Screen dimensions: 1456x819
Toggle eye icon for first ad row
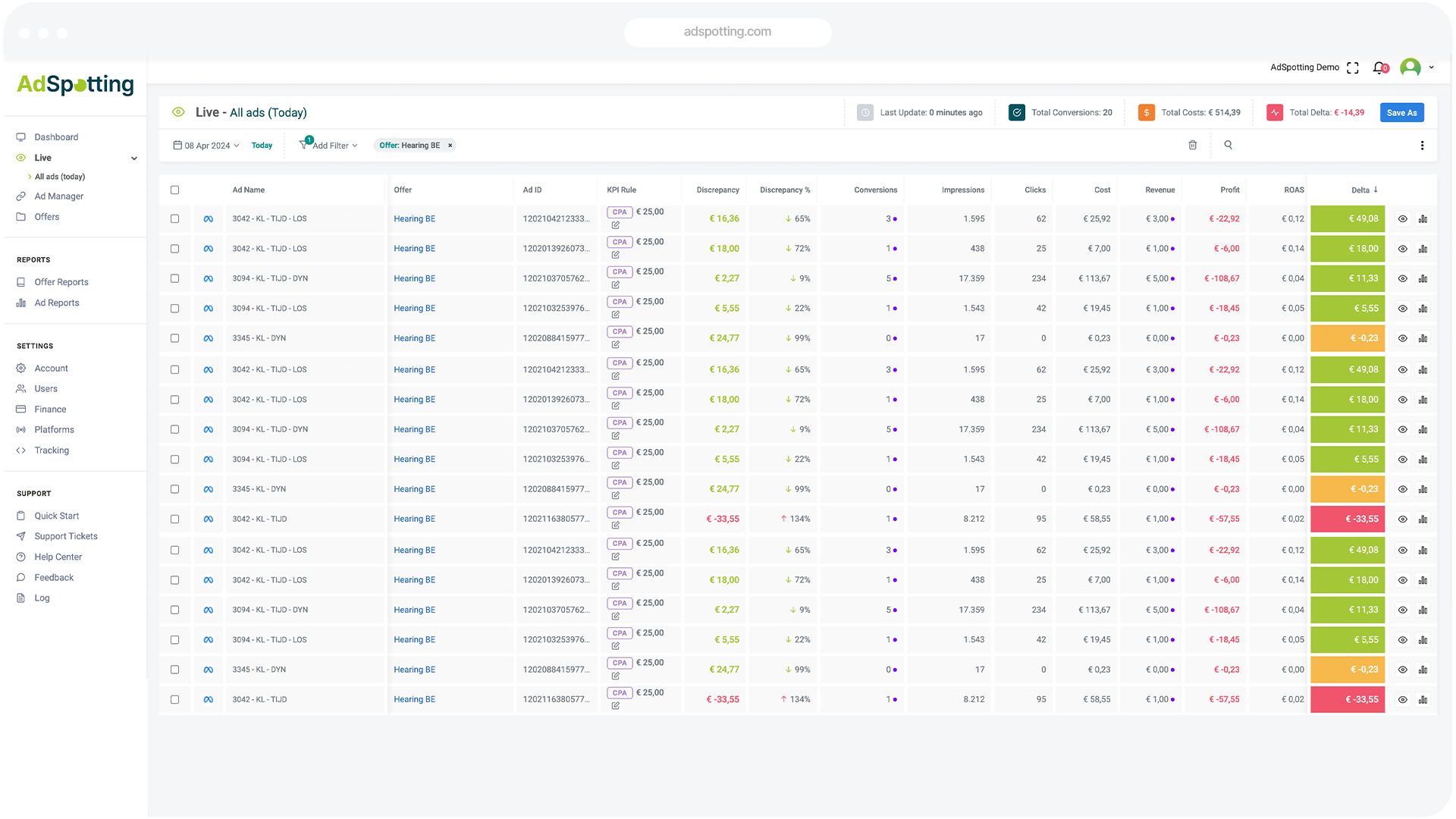click(x=1402, y=219)
